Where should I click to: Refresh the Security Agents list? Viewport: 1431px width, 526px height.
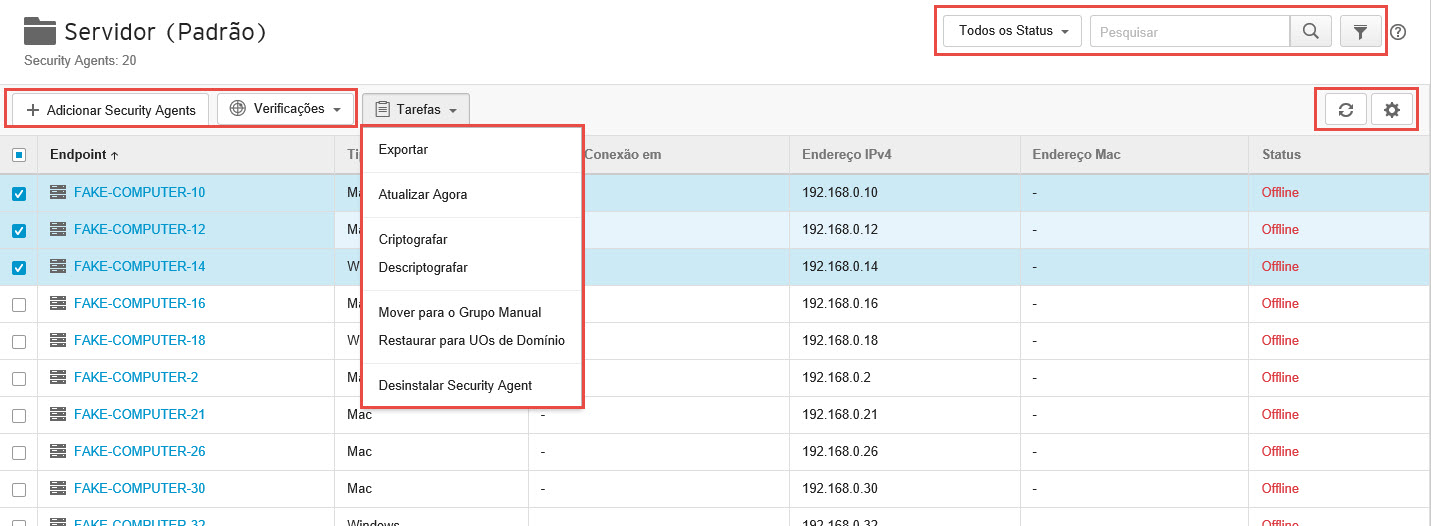(1345, 110)
